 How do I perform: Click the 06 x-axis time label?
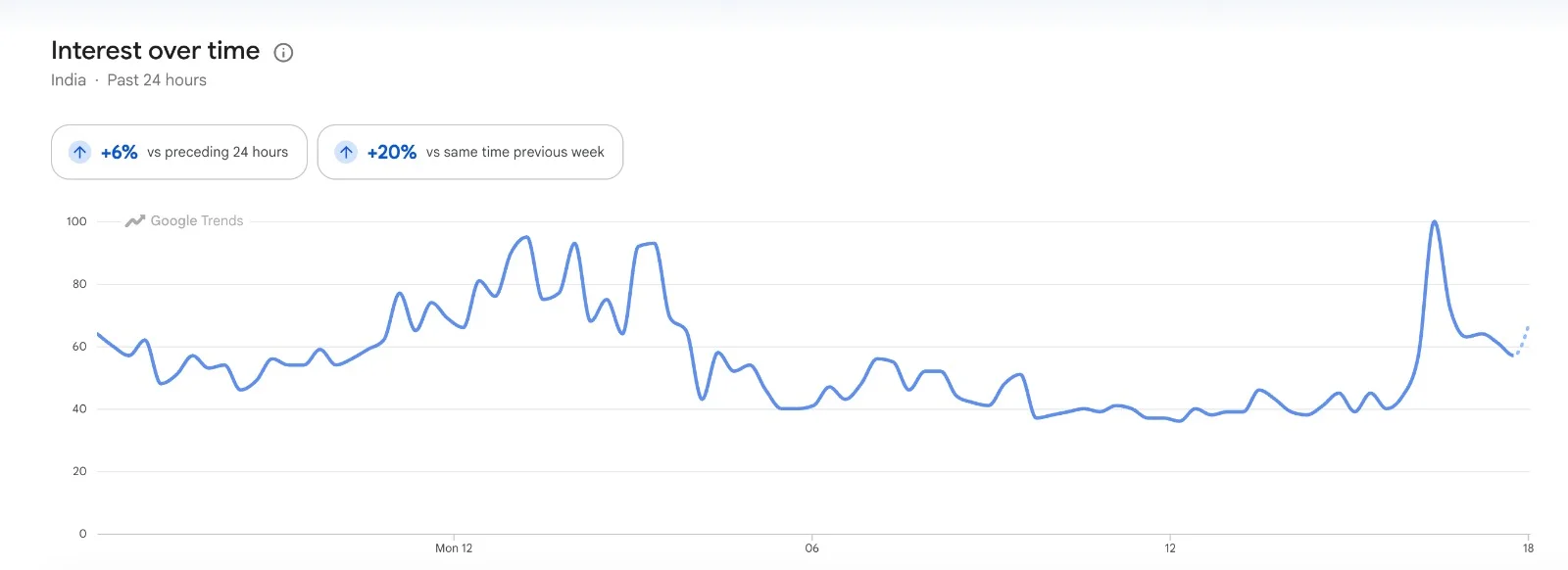click(811, 548)
